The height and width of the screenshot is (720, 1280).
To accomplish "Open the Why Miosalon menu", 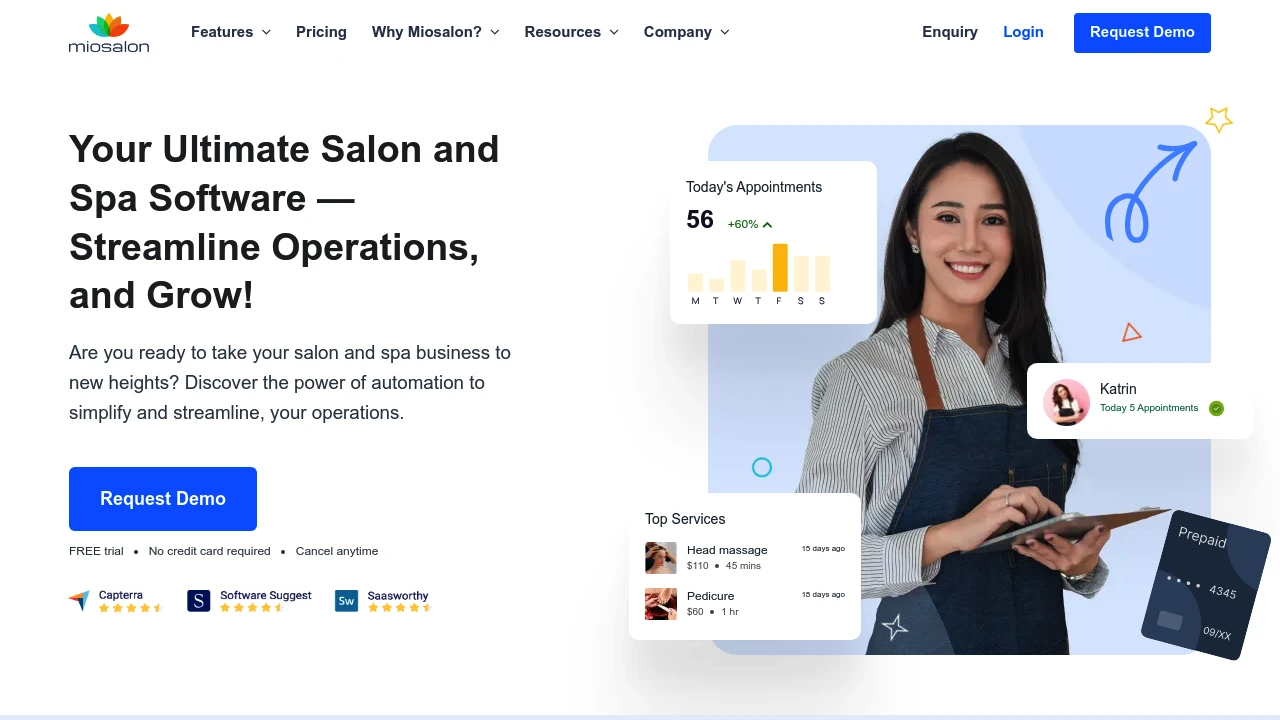I will [x=435, y=32].
